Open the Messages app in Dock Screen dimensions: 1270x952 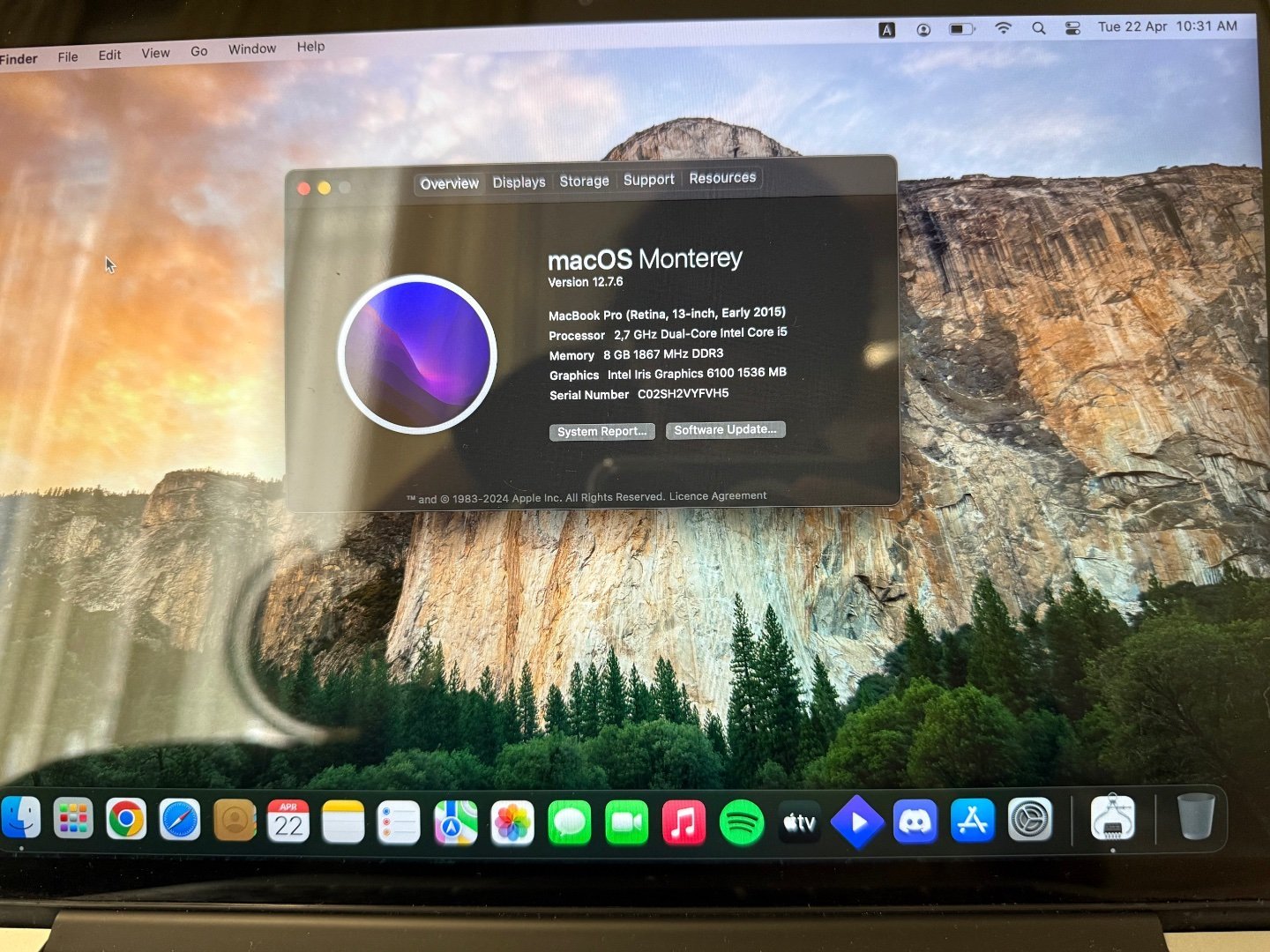(570, 823)
